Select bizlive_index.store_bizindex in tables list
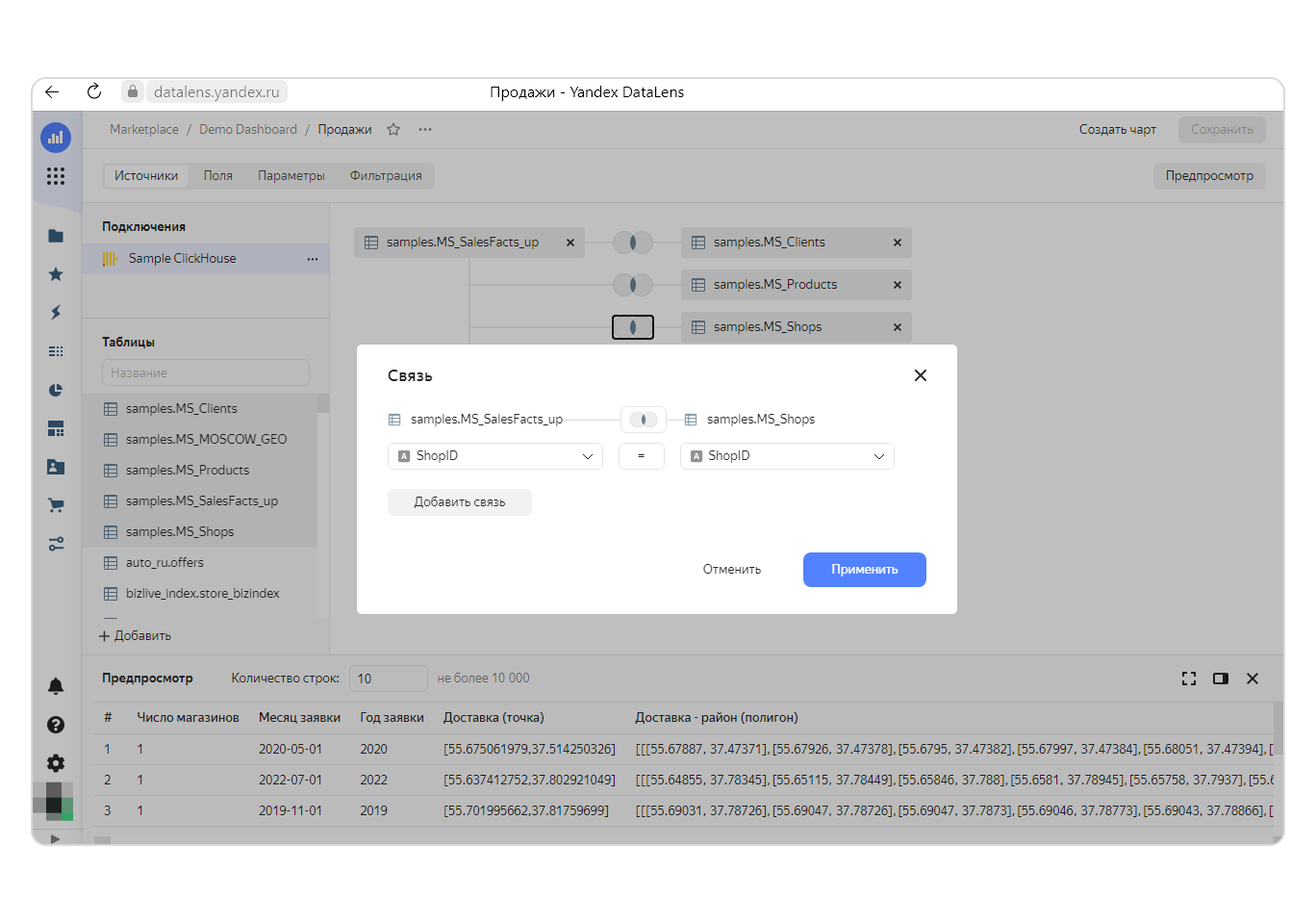 click(200, 594)
